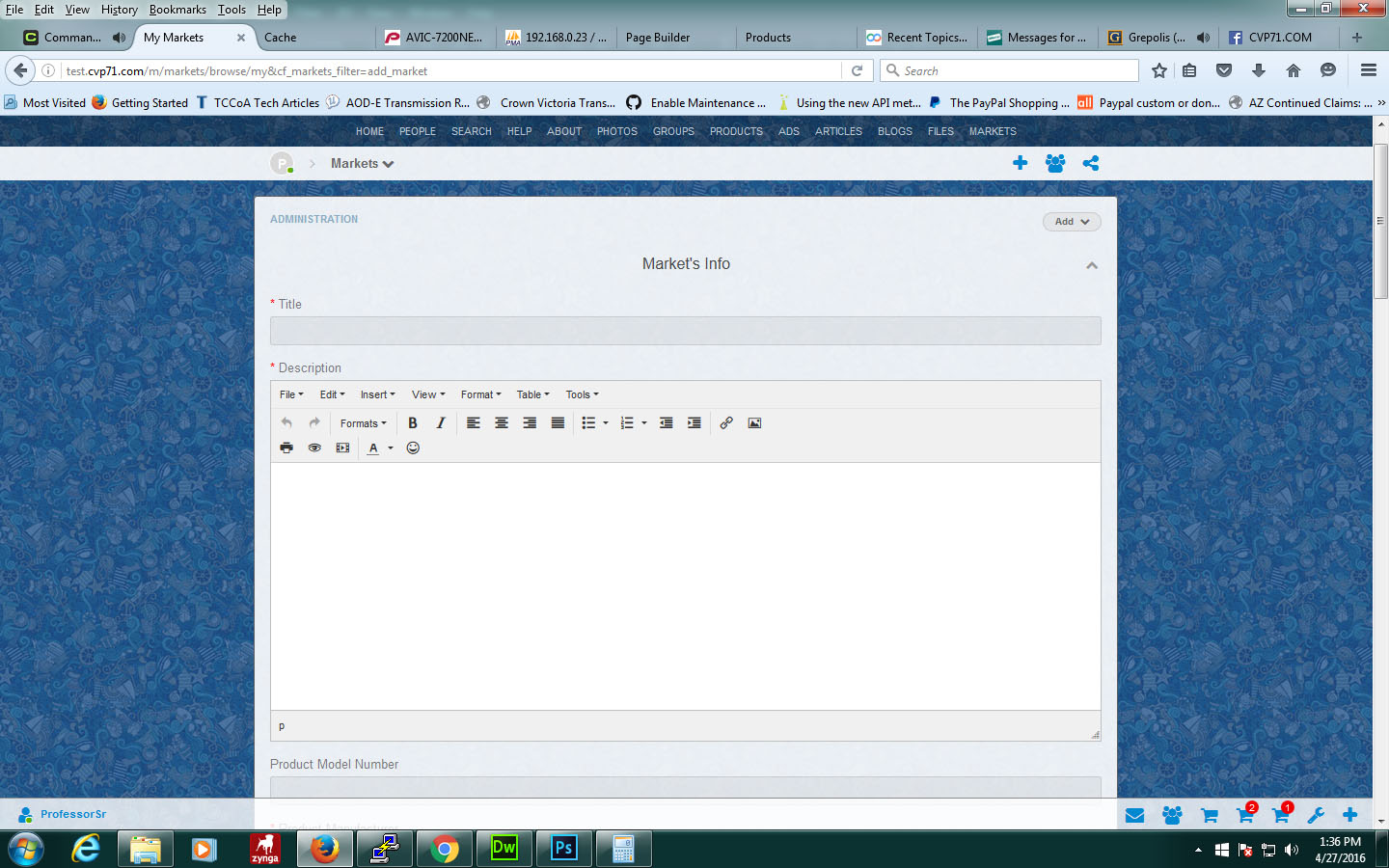Open the wrench settings icon in bottom bar
Viewport: 1389px width, 868px height.
pyautogui.click(x=1316, y=815)
